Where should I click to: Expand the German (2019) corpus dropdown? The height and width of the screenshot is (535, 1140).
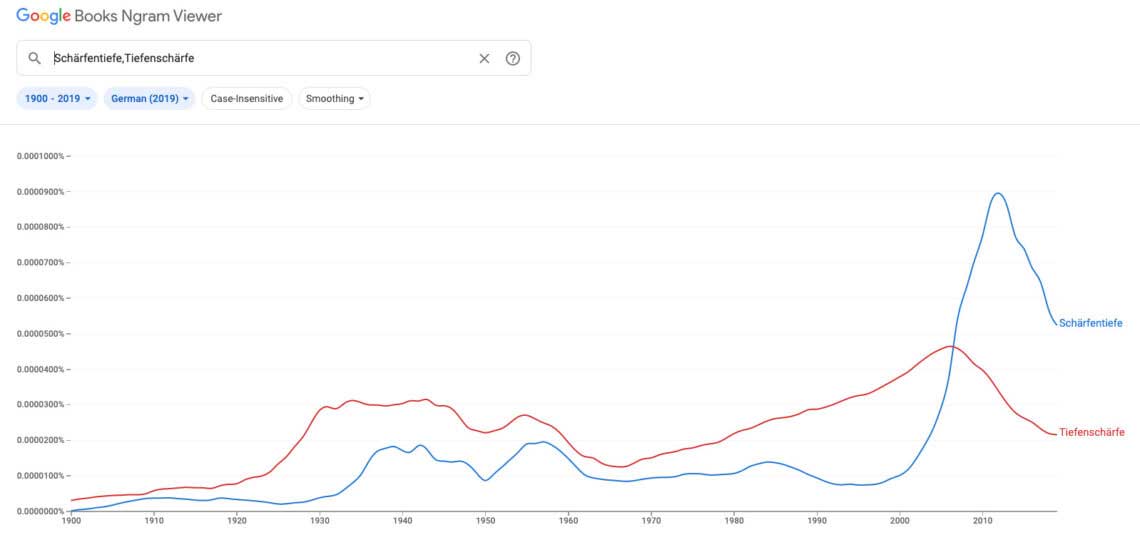pyautogui.click(x=150, y=99)
